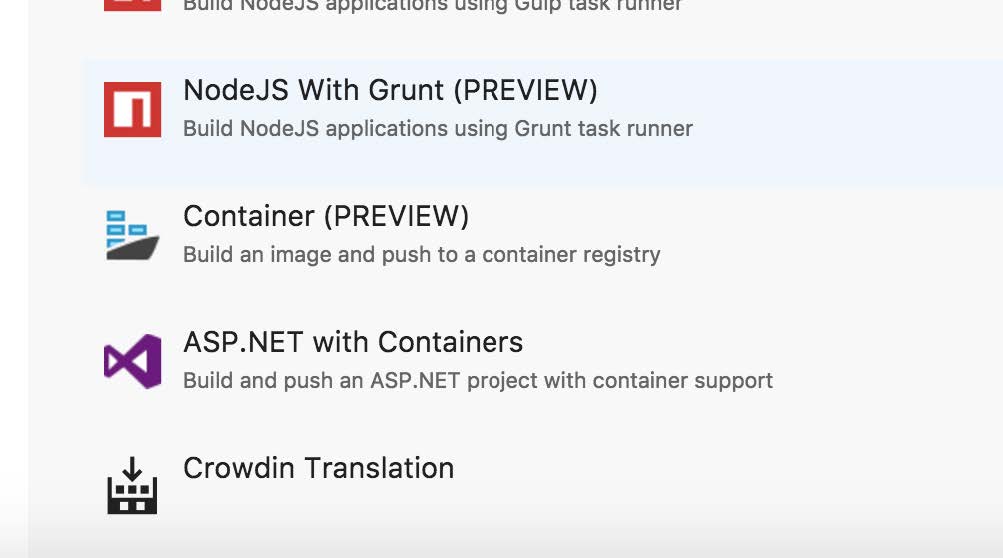Click the gray bar below Crowdin Translation

click(x=512, y=544)
